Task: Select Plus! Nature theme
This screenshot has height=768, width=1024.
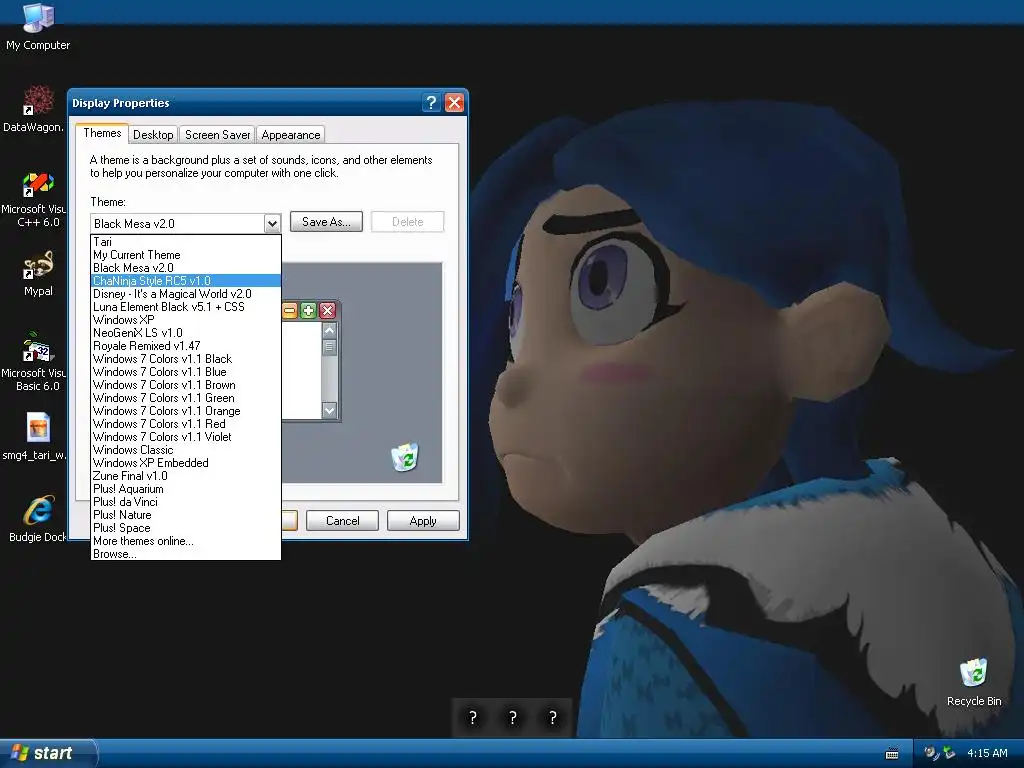Action: point(185,515)
